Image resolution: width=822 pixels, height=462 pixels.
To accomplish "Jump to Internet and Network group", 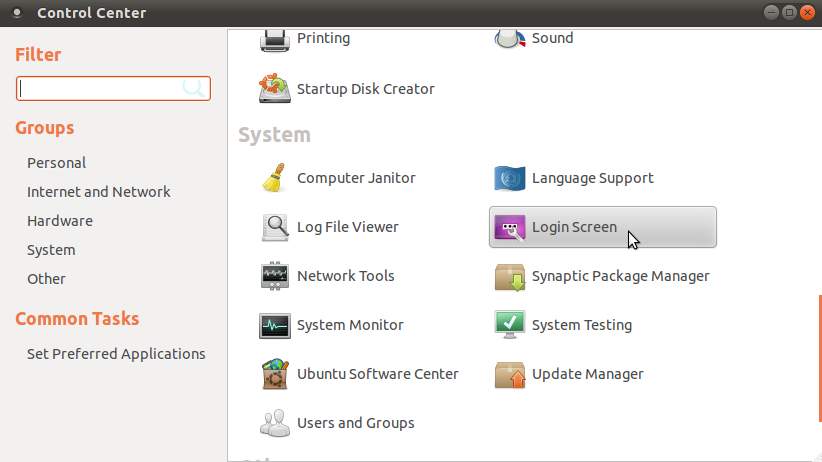I will click(99, 192).
